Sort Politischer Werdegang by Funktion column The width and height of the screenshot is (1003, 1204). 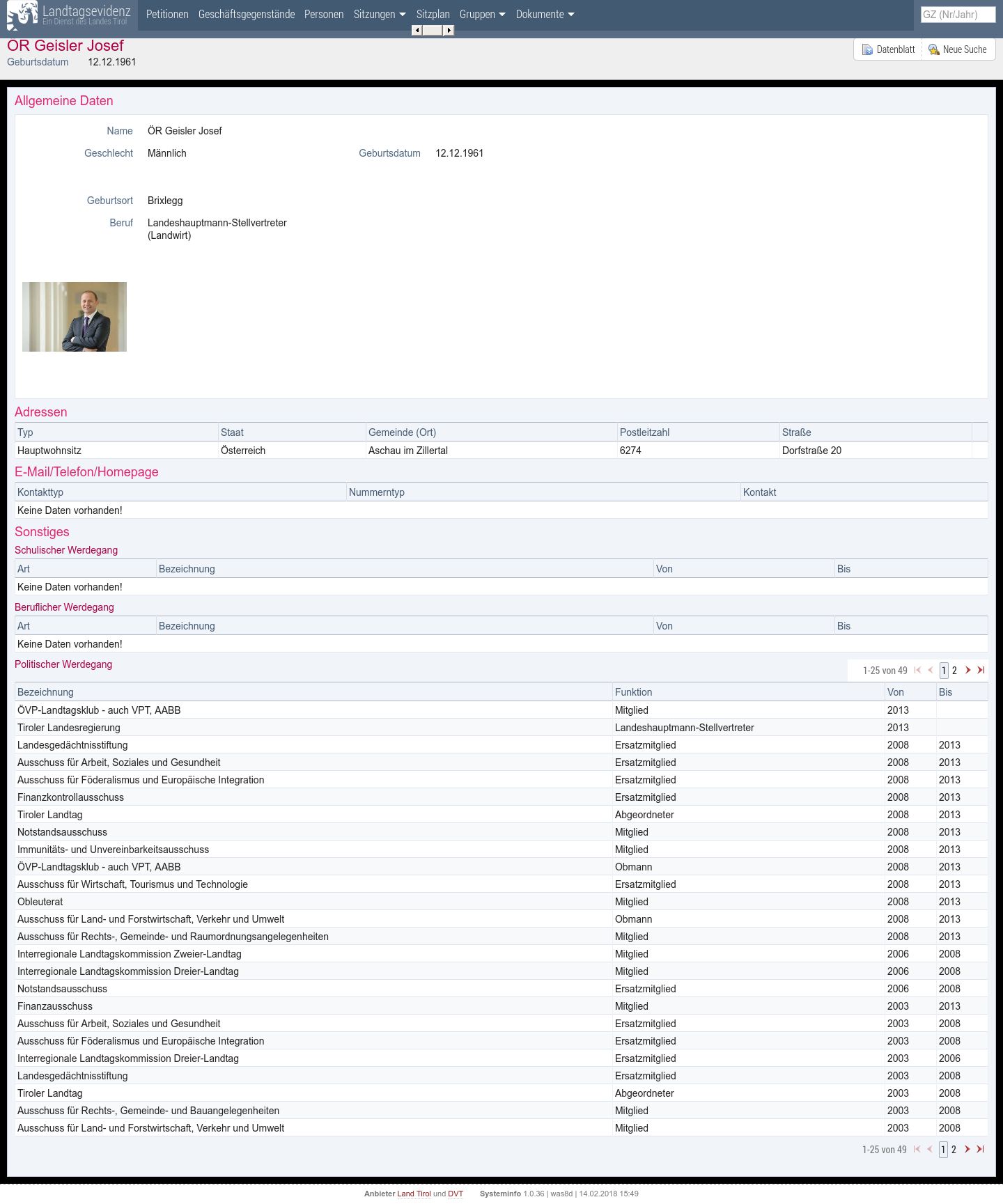pyautogui.click(x=748, y=692)
